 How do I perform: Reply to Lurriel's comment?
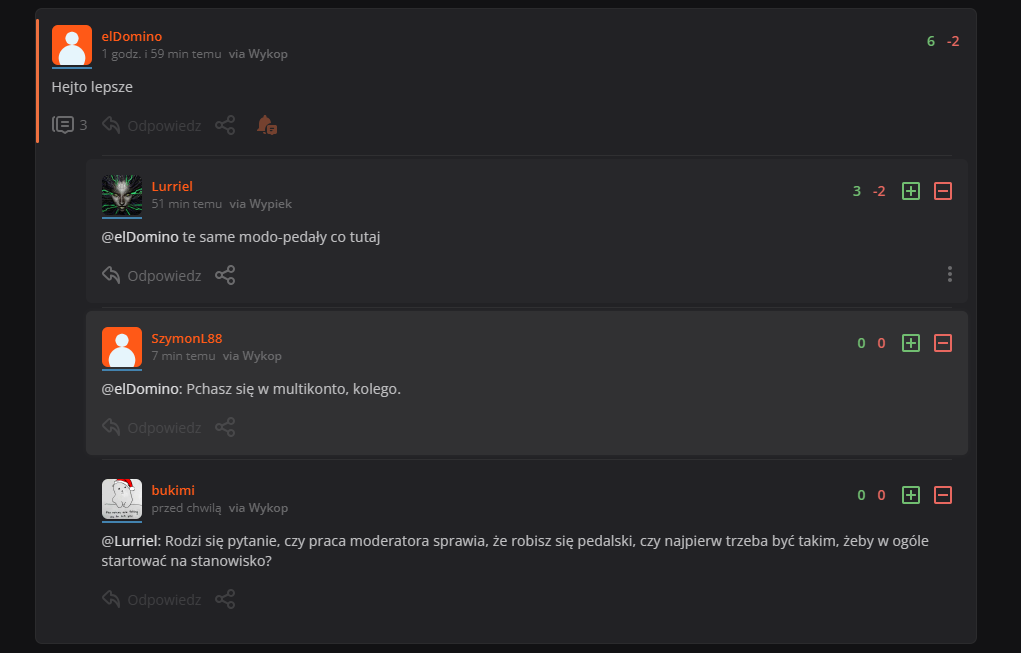(152, 275)
